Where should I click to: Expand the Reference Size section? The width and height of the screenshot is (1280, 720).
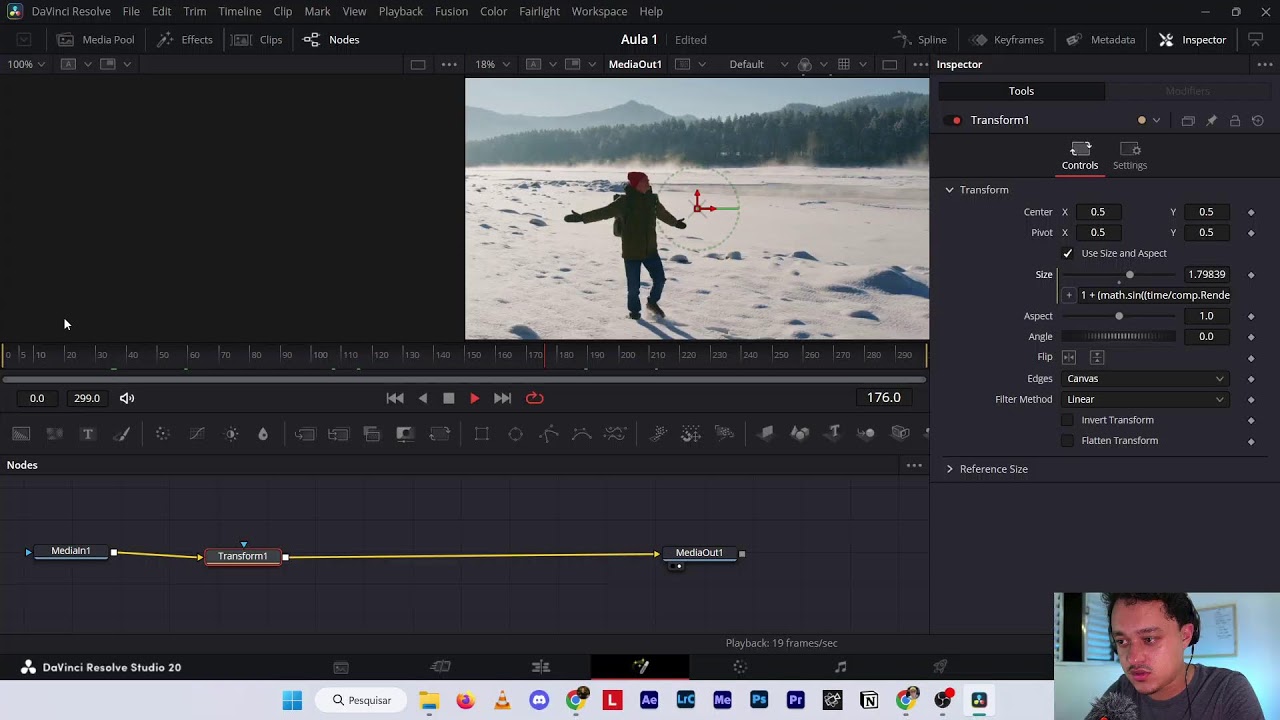950,469
